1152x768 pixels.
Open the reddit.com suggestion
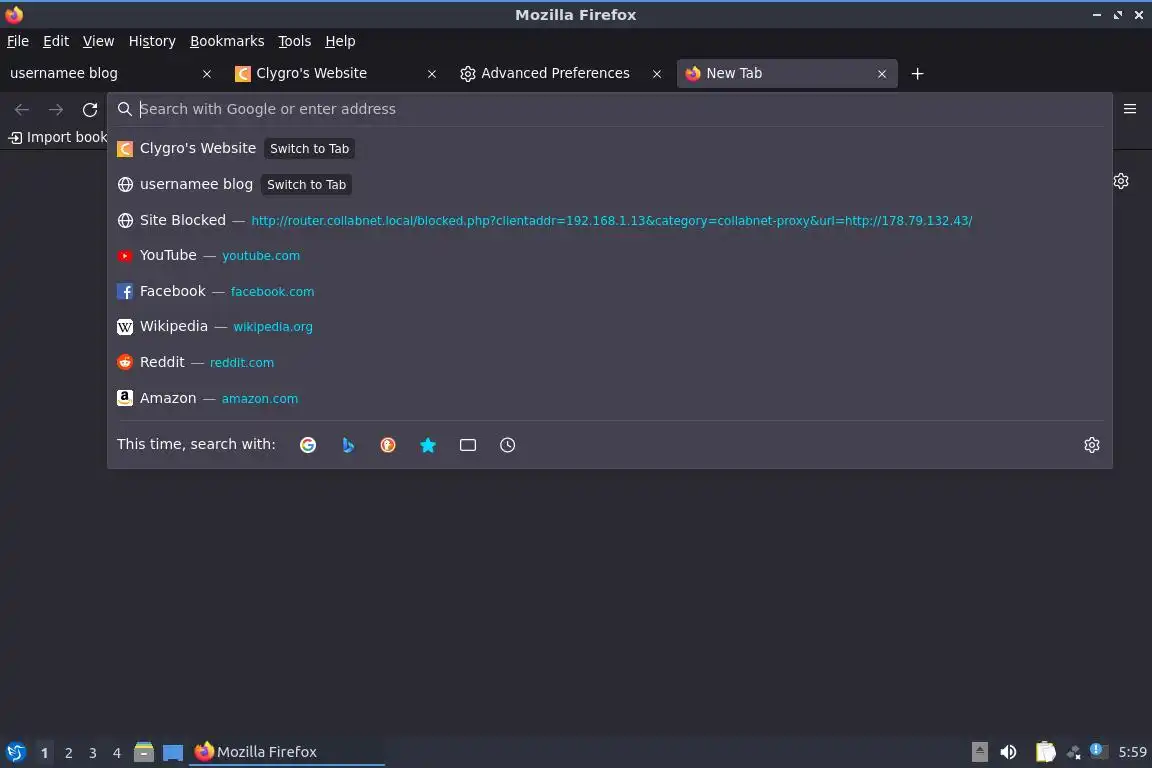610,362
